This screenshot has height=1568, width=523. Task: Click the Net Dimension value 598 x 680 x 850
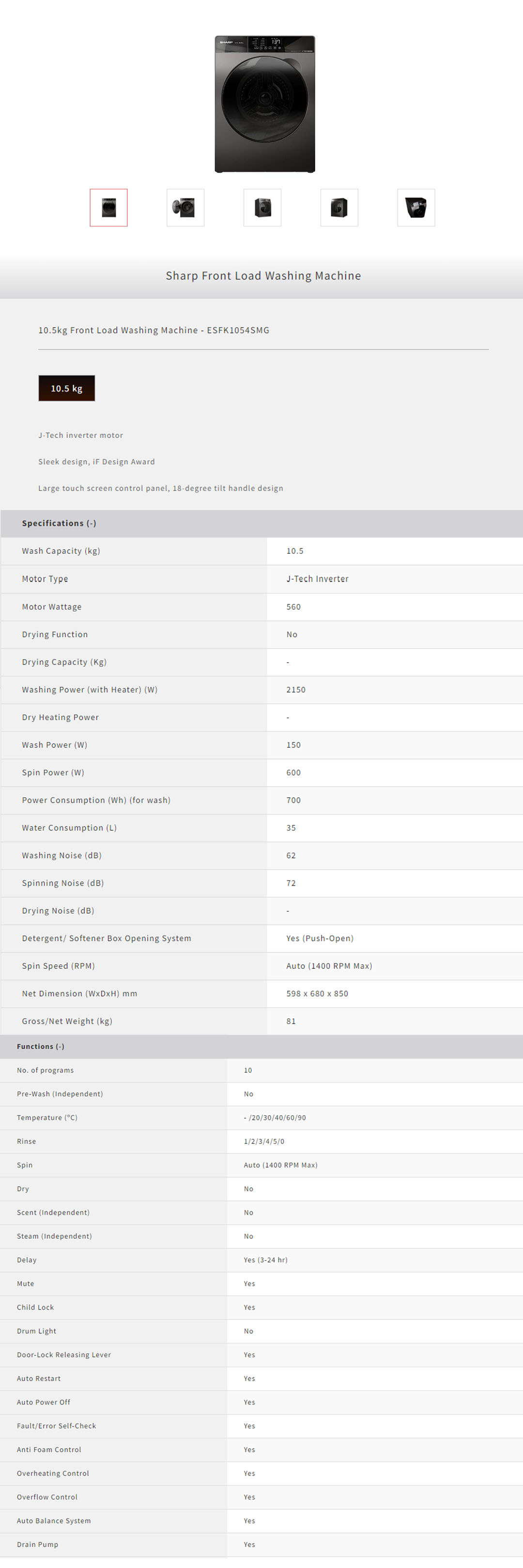click(317, 994)
